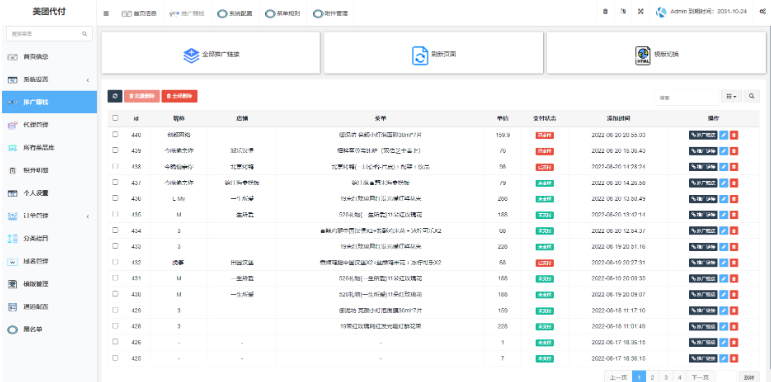
Task: Open 域名管理 in the left sidebar
Action: [49, 262]
